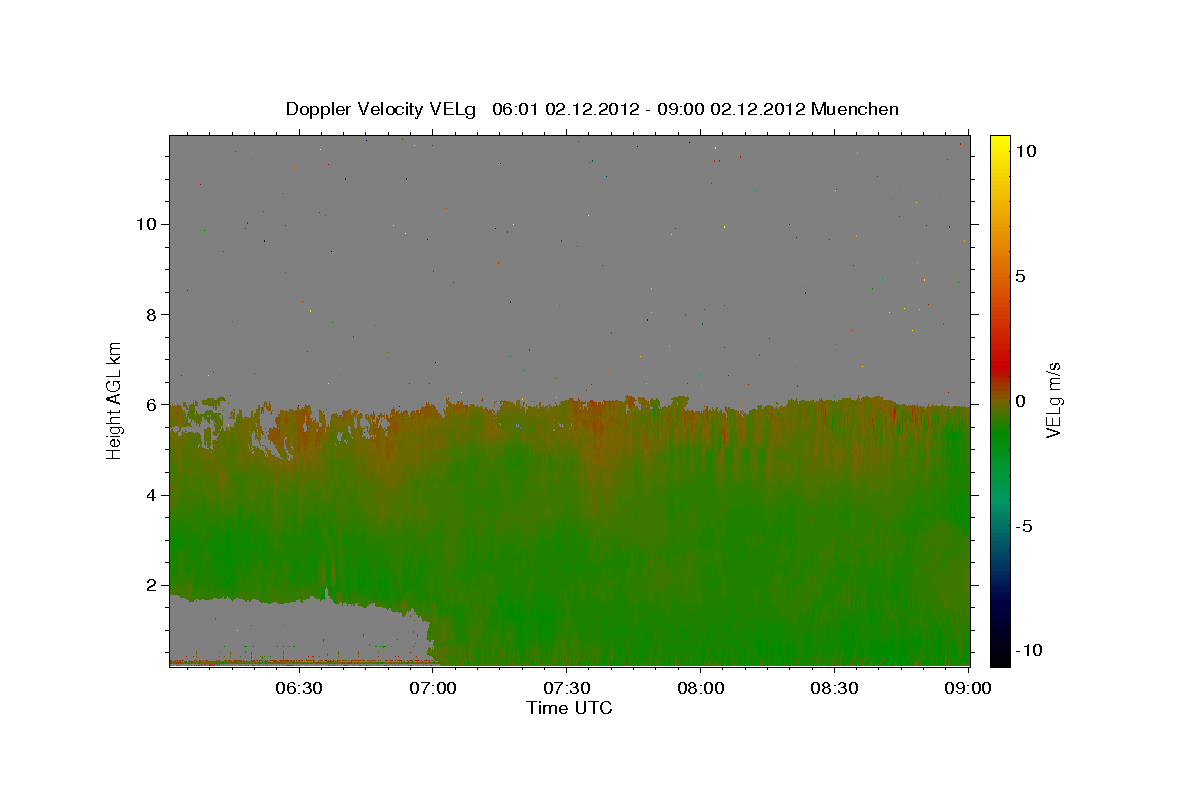Screen dimensions: 1200x800
Task: Click the colorbar value -5
Action: coord(1023,526)
